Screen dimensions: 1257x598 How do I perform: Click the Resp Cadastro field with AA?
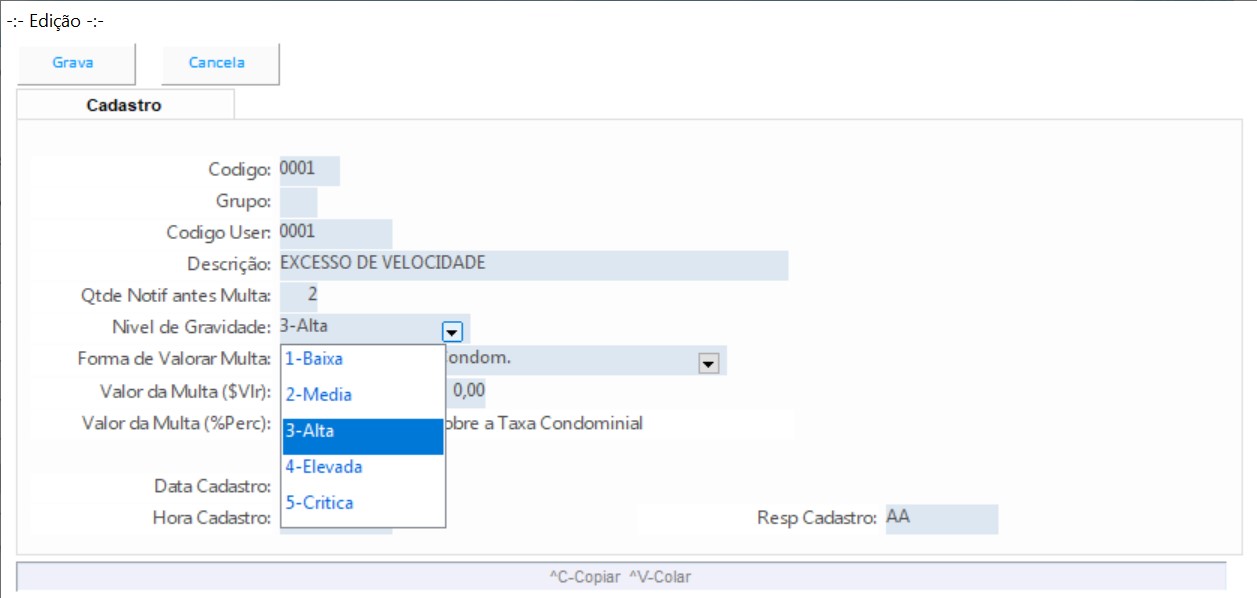(x=940, y=519)
